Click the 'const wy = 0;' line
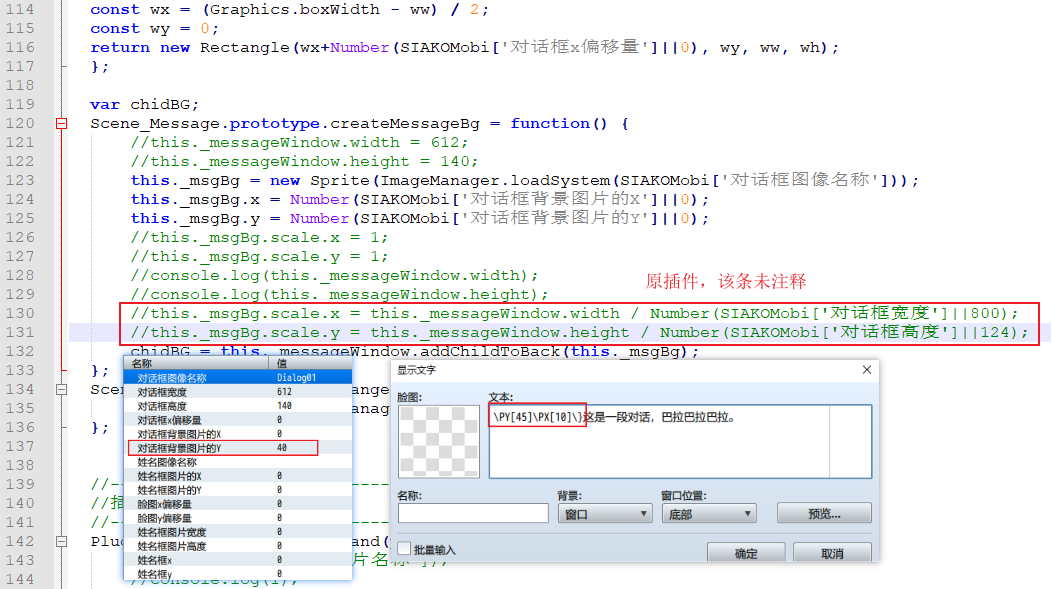The width and height of the screenshot is (1052, 589). [154, 29]
